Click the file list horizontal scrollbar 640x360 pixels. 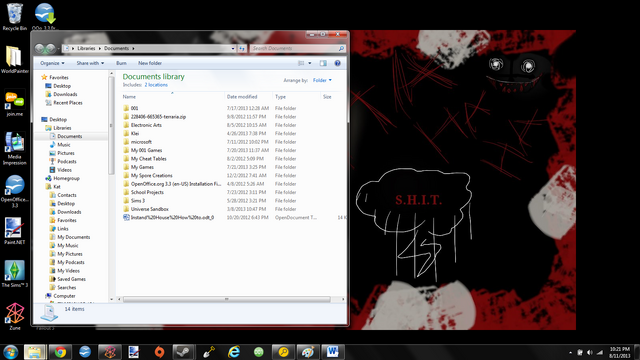point(227,299)
